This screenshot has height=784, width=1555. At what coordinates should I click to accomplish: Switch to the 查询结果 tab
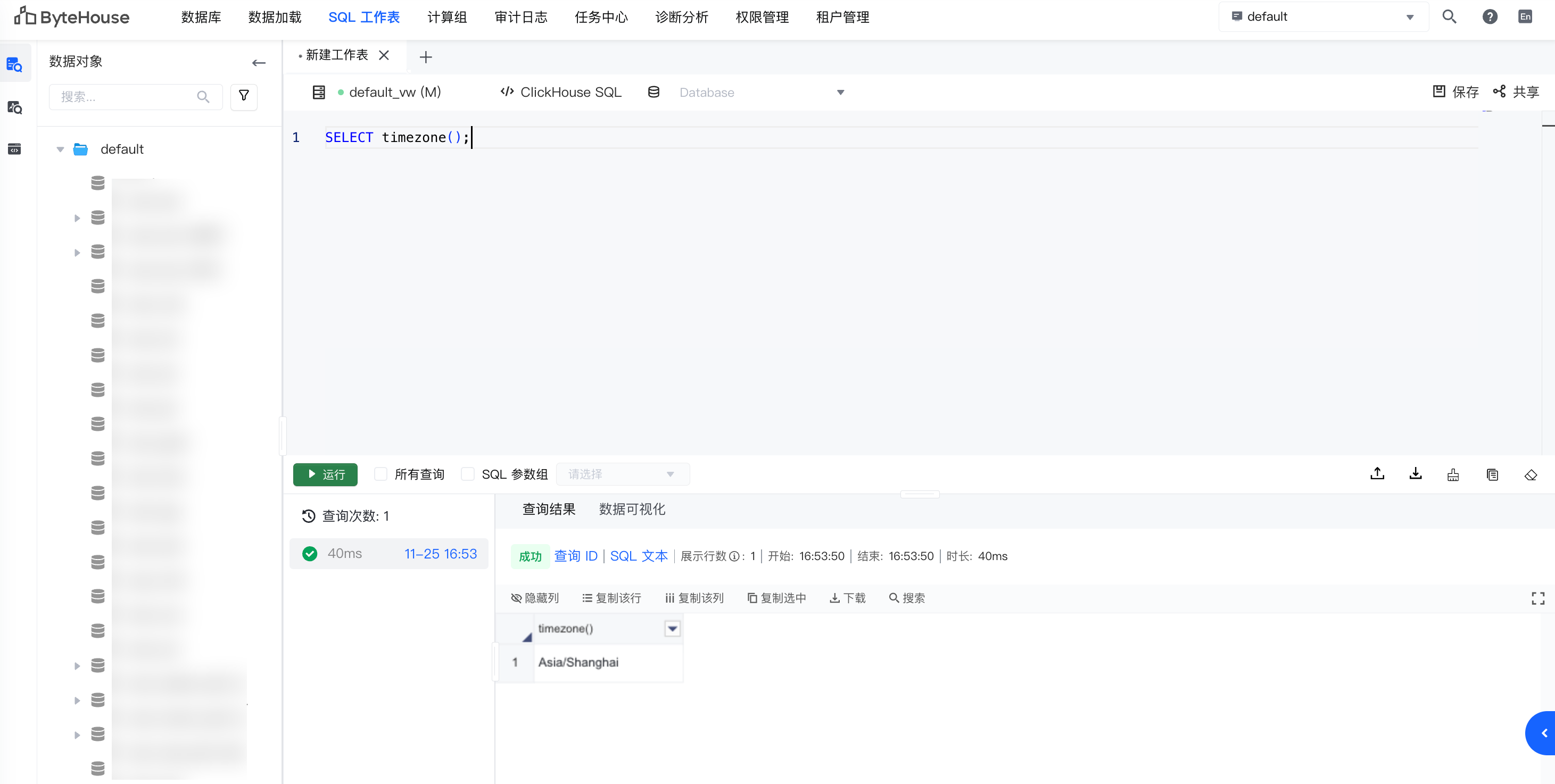pos(549,509)
